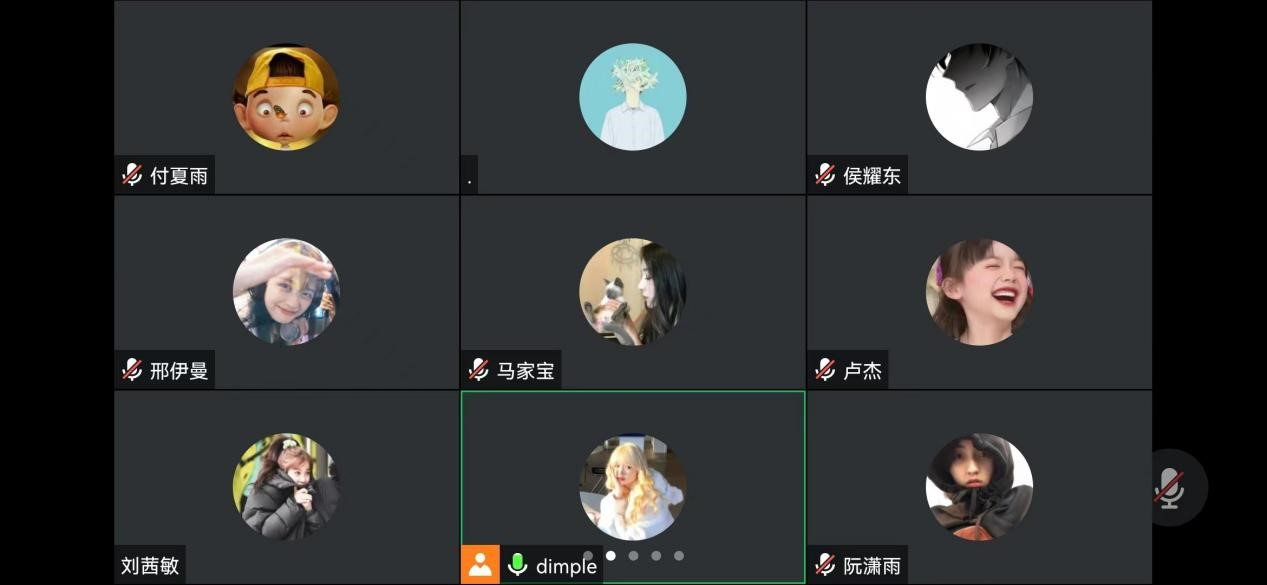Screen dimensions: 1267x585
Task: Click the muted mic icon beside 卢杰
Action: (825, 371)
